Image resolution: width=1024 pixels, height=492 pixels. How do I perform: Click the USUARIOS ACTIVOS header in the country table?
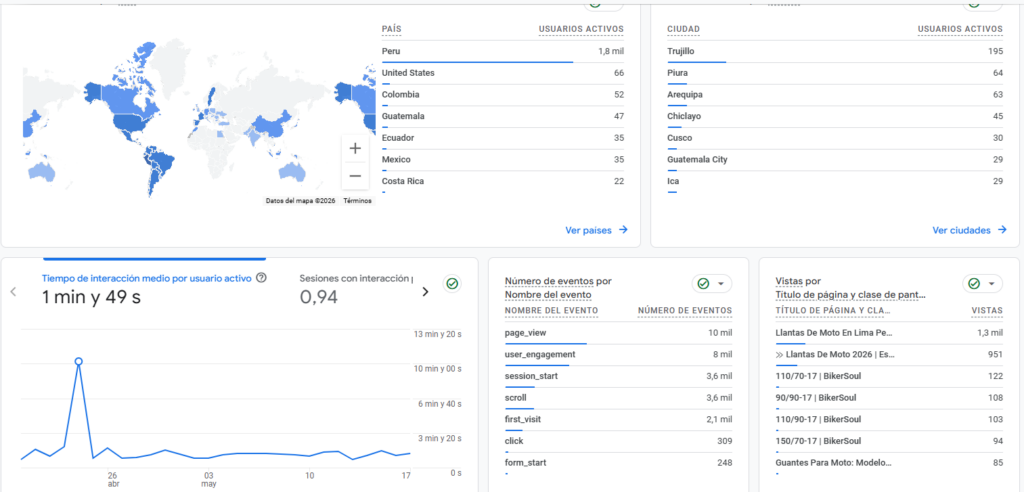(581, 29)
